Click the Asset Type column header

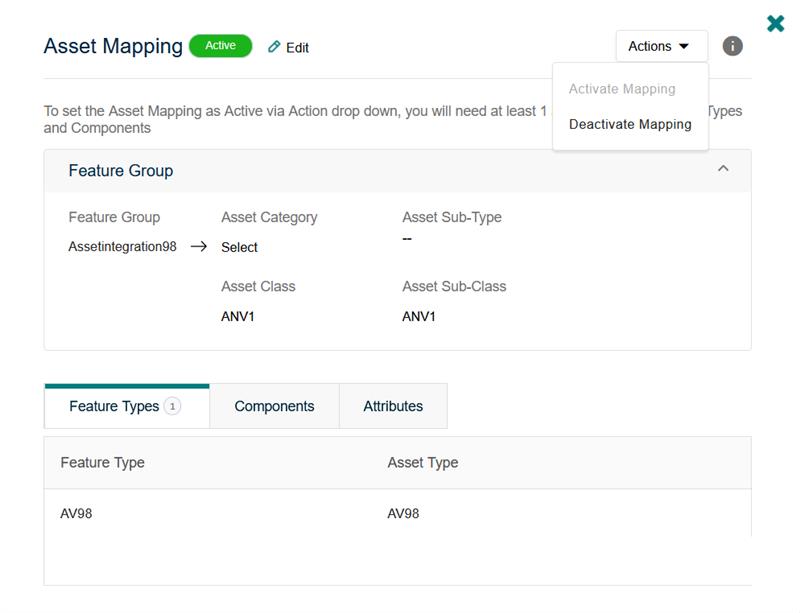tap(423, 462)
